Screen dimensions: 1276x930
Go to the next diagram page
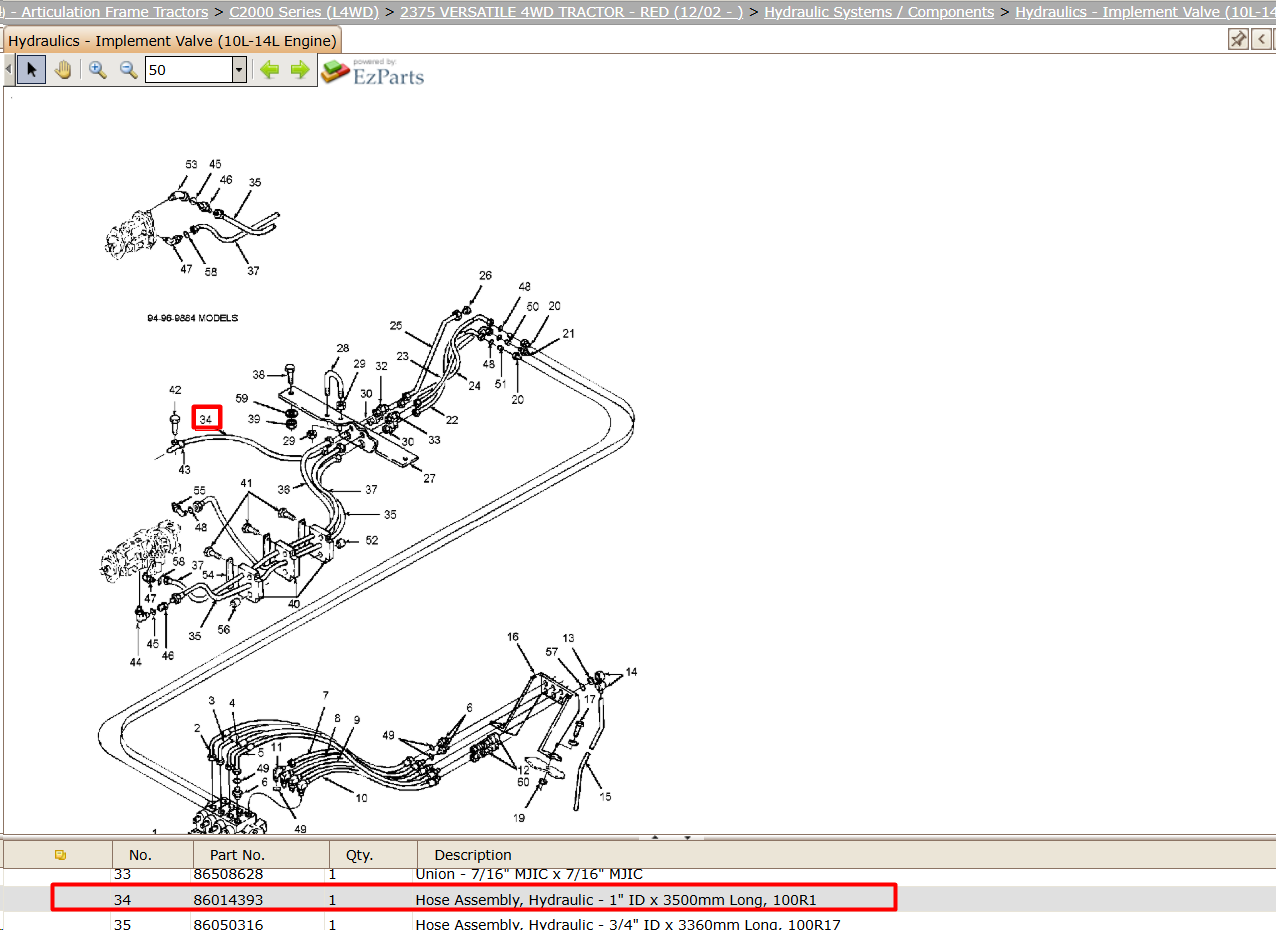[x=299, y=70]
